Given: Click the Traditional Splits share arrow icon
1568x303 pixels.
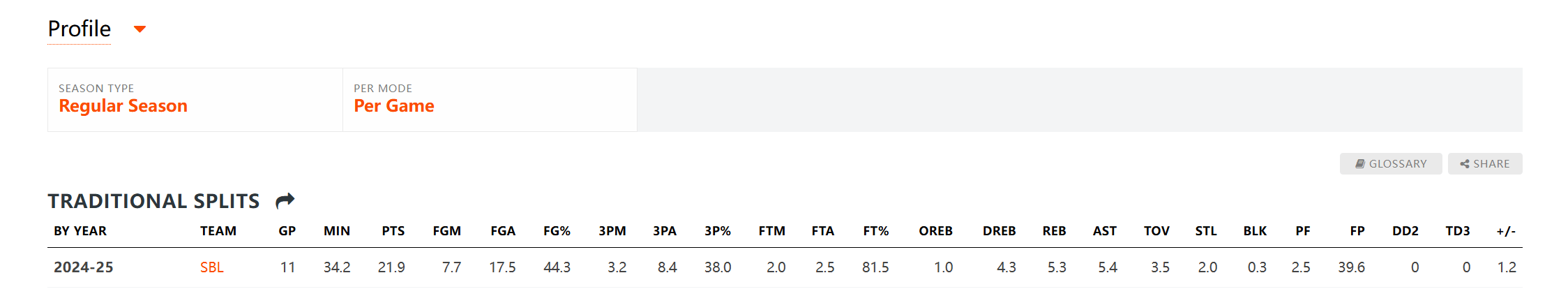Looking at the screenshot, I should [x=285, y=201].
